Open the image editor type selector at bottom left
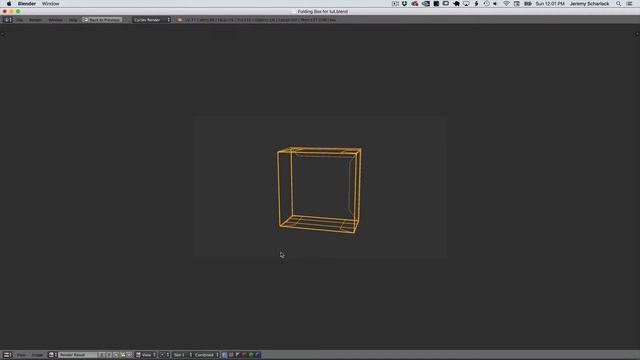The width and height of the screenshot is (640, 360). point(7,355)
